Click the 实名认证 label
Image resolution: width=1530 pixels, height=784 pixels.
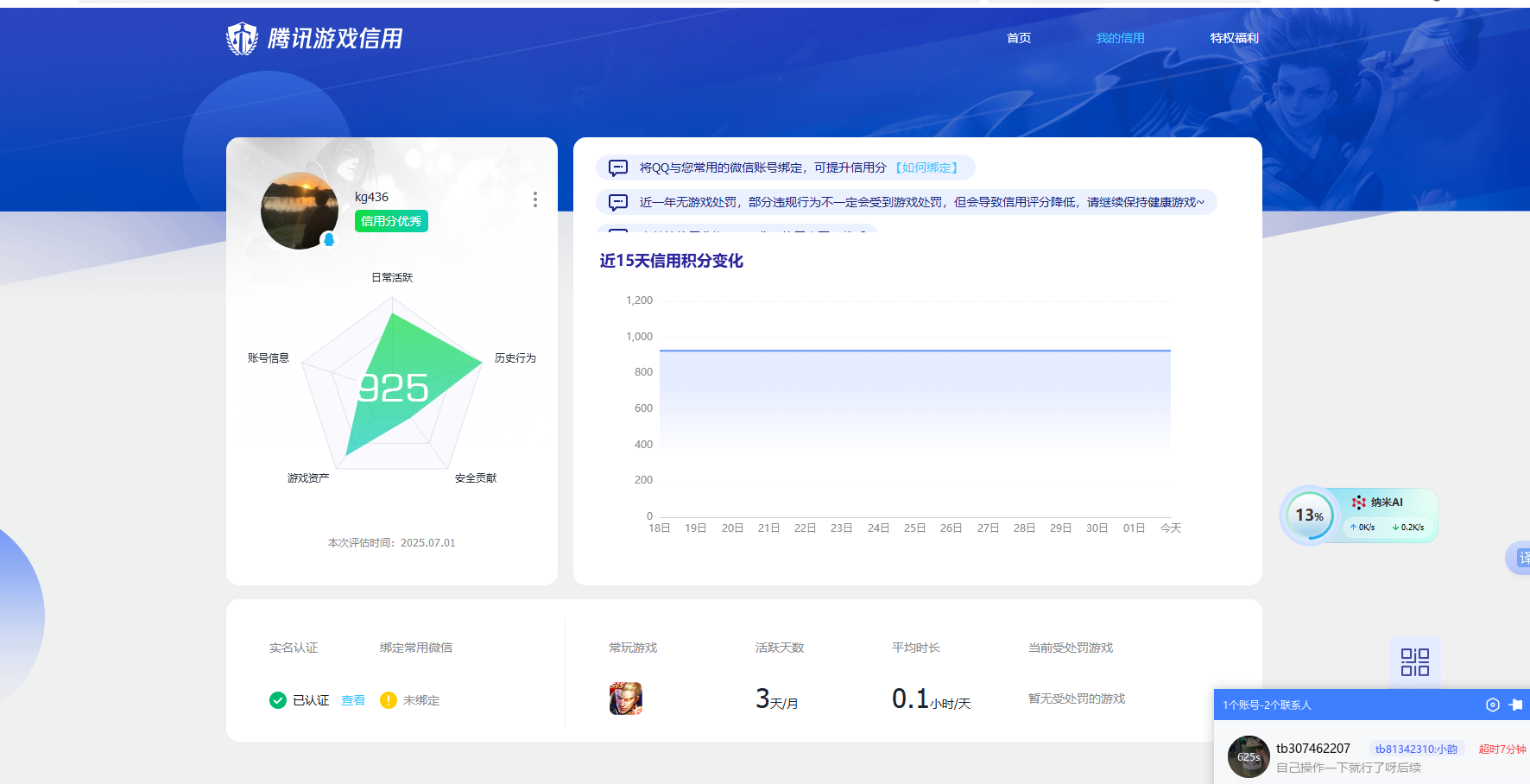point(294,648)
